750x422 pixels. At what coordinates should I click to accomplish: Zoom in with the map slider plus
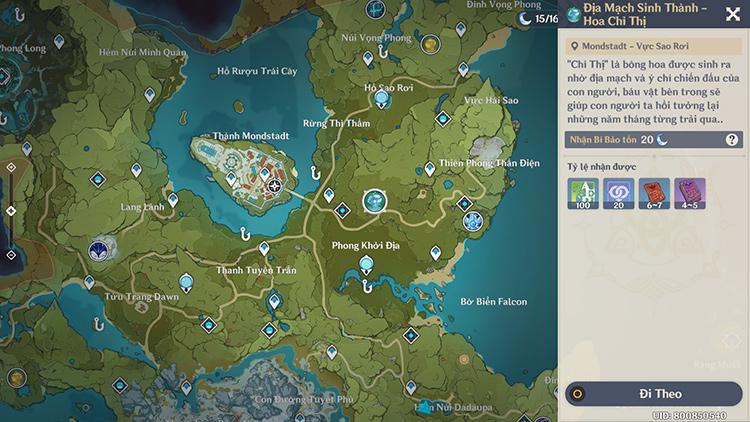tap(11, 167)
